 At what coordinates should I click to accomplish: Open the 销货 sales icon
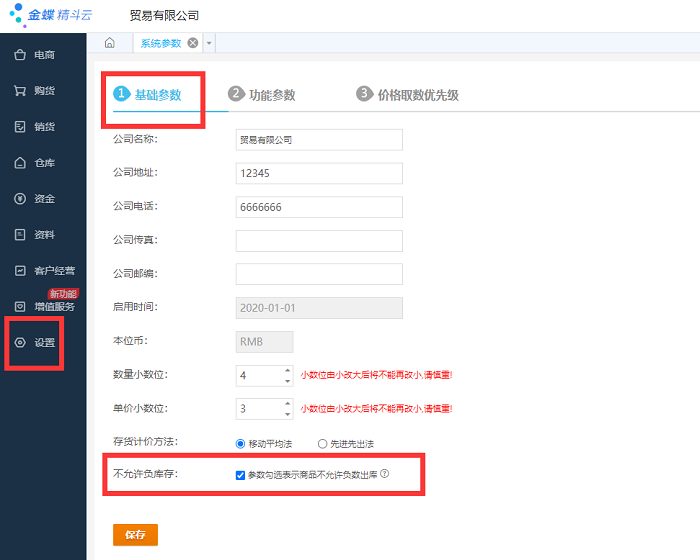pyautogui.click(x=19, y=127)
